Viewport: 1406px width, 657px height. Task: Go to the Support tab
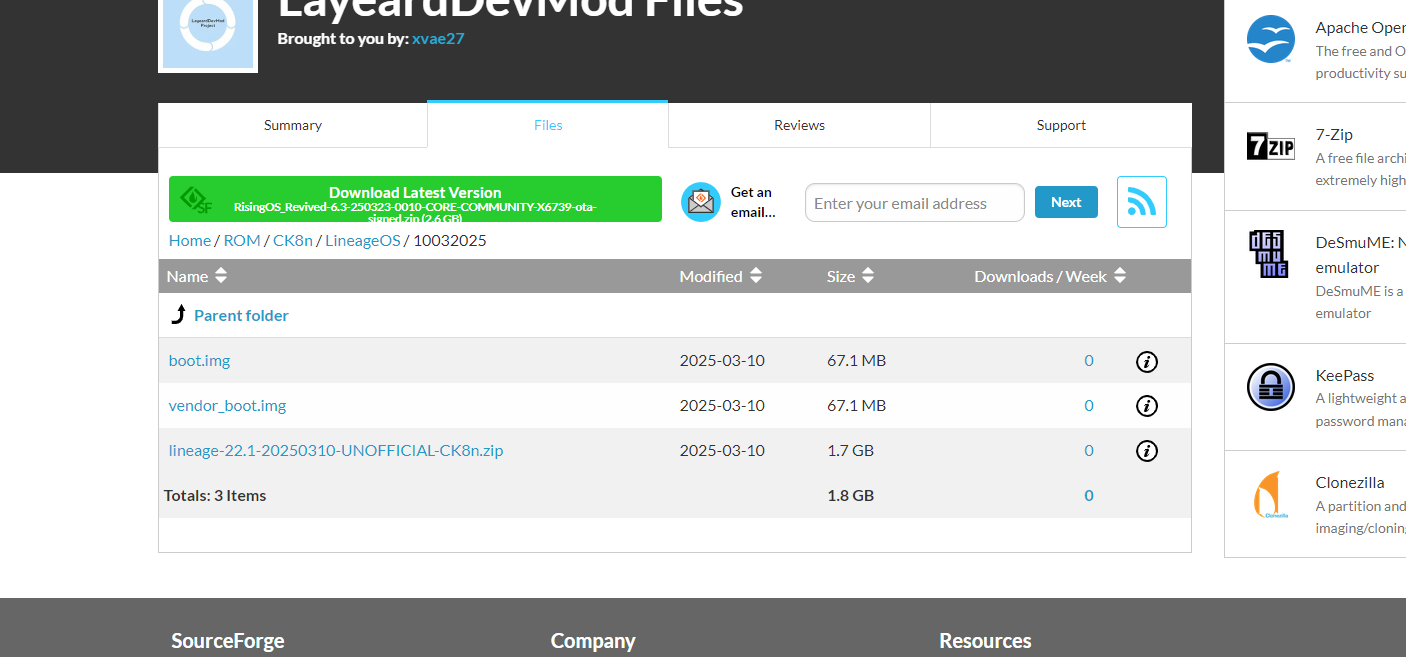(1061, 125)
